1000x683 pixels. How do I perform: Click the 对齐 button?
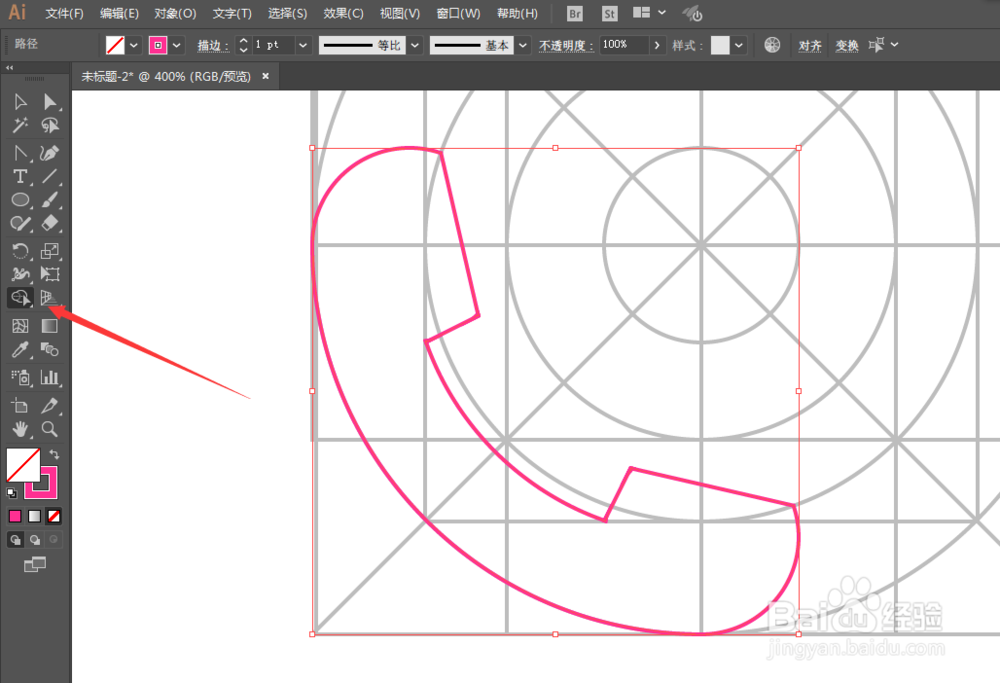click(x=809, y=45)
